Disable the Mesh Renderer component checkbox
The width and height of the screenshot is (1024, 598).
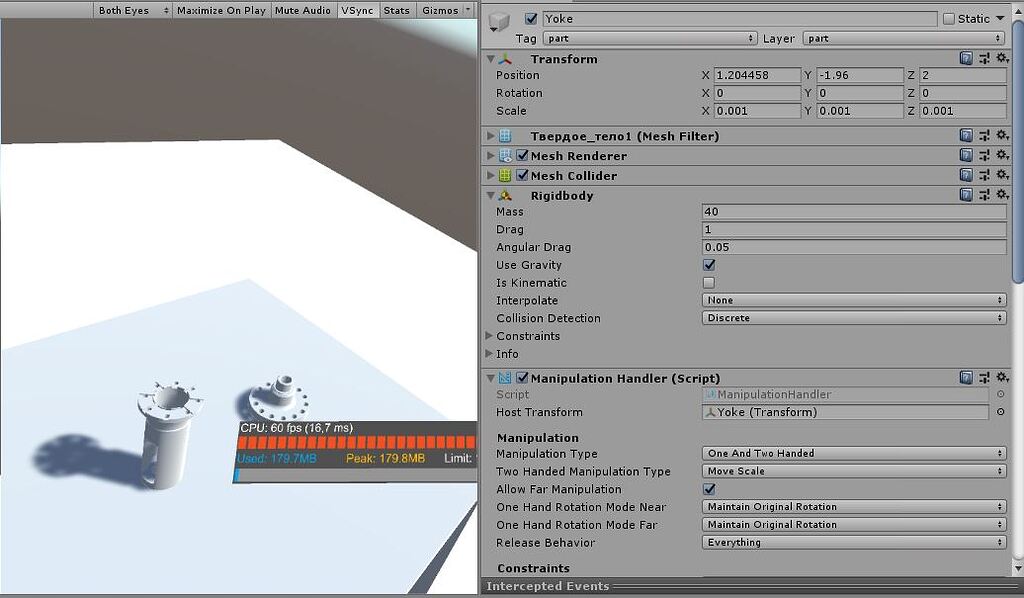pyautogui.click(x=523, y=155)
